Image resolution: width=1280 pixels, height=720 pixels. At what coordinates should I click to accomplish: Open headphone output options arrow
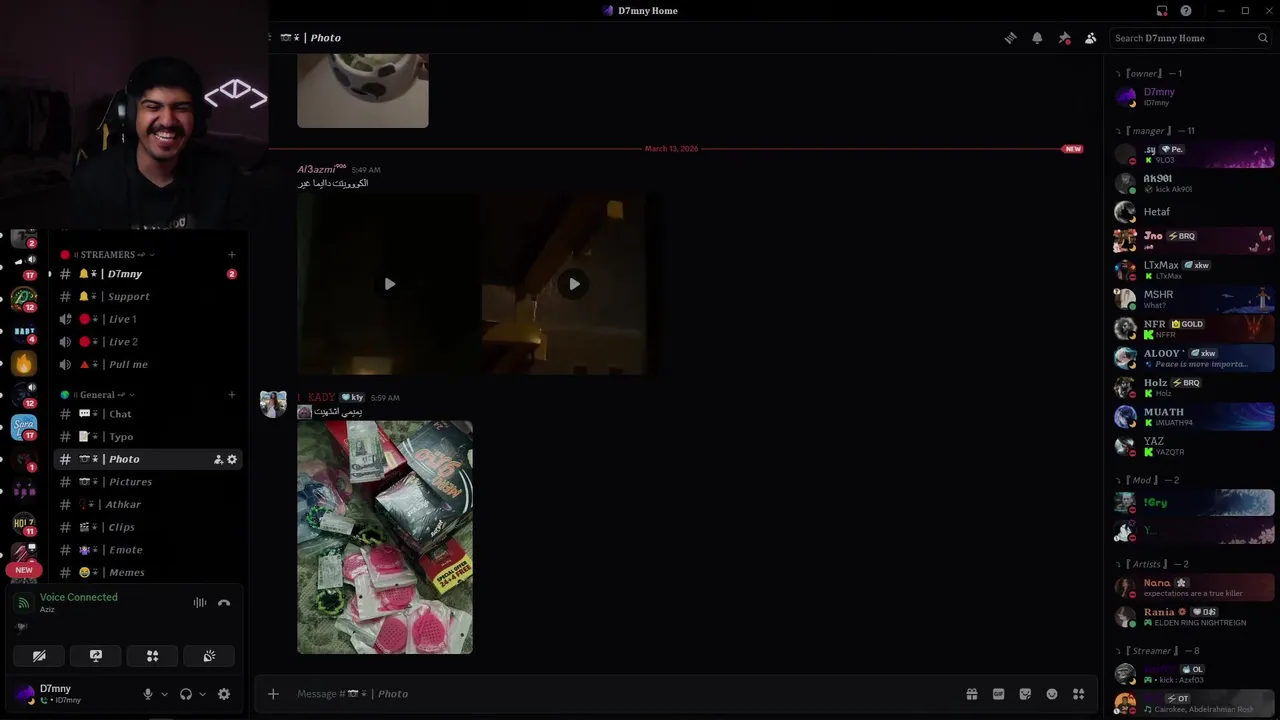click(x=202, y=694)
